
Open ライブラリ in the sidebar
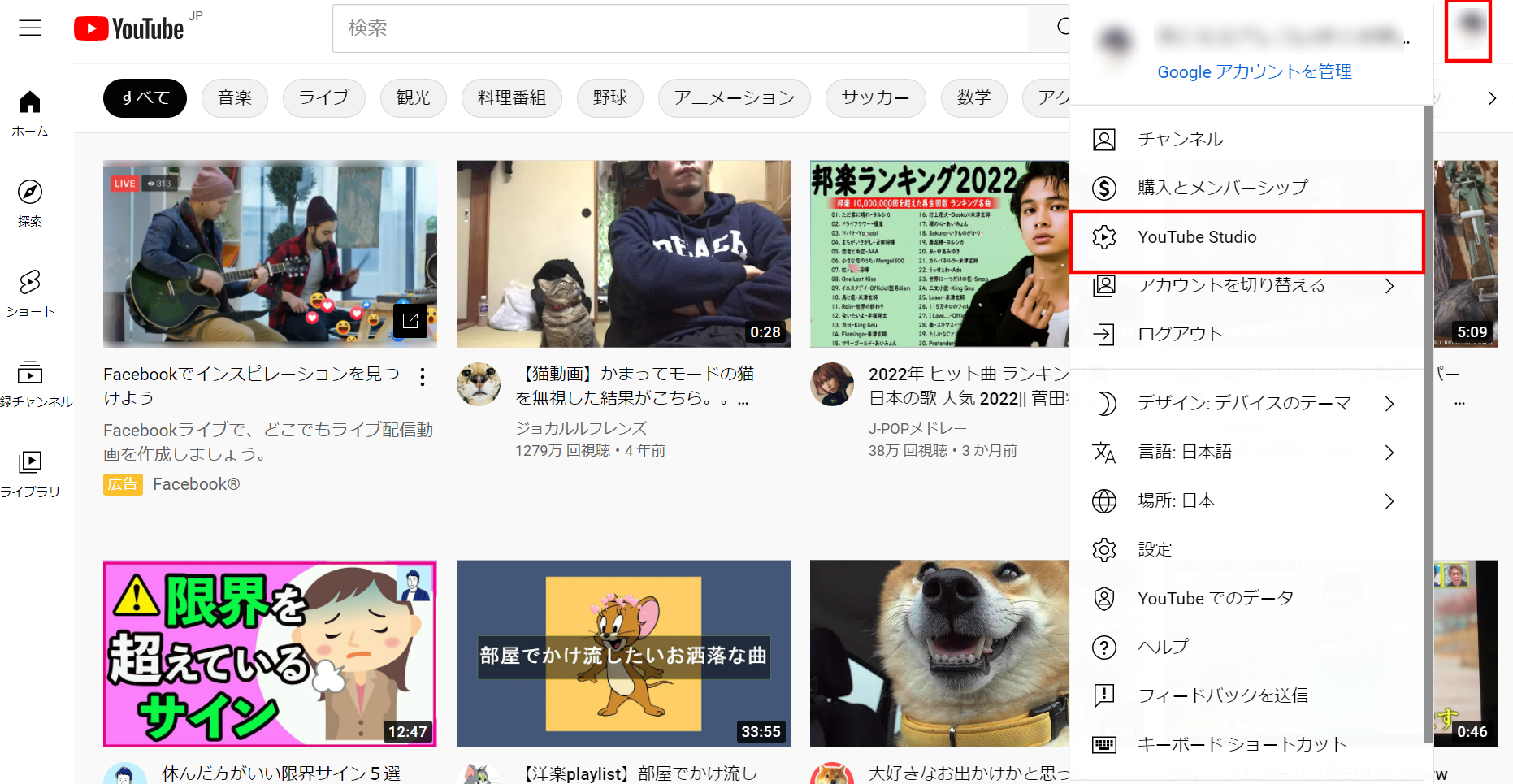tap(30, 474)
